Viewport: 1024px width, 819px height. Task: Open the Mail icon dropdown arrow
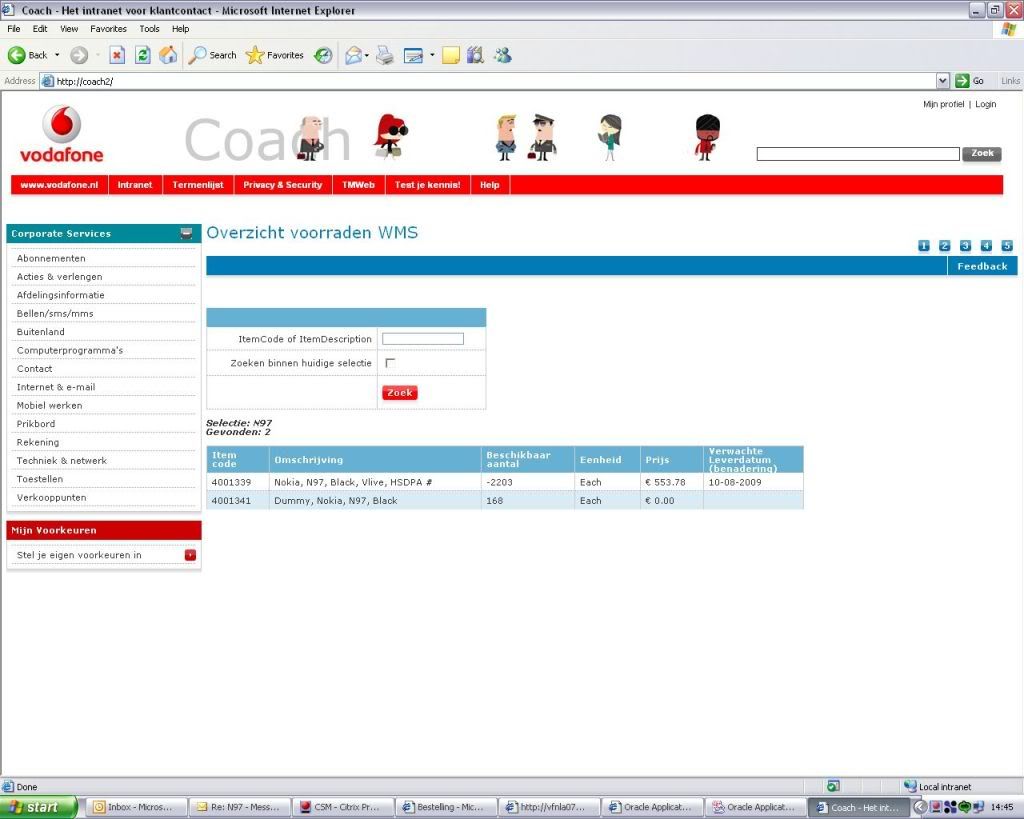(x=366, y=56)
